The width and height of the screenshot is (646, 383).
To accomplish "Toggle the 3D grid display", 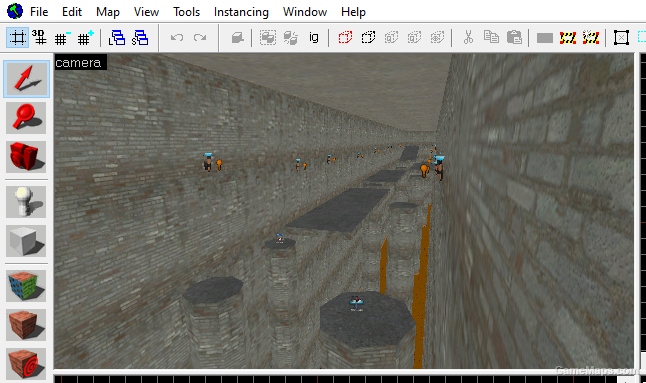I will pyautogui.click(x=39, y=38).
